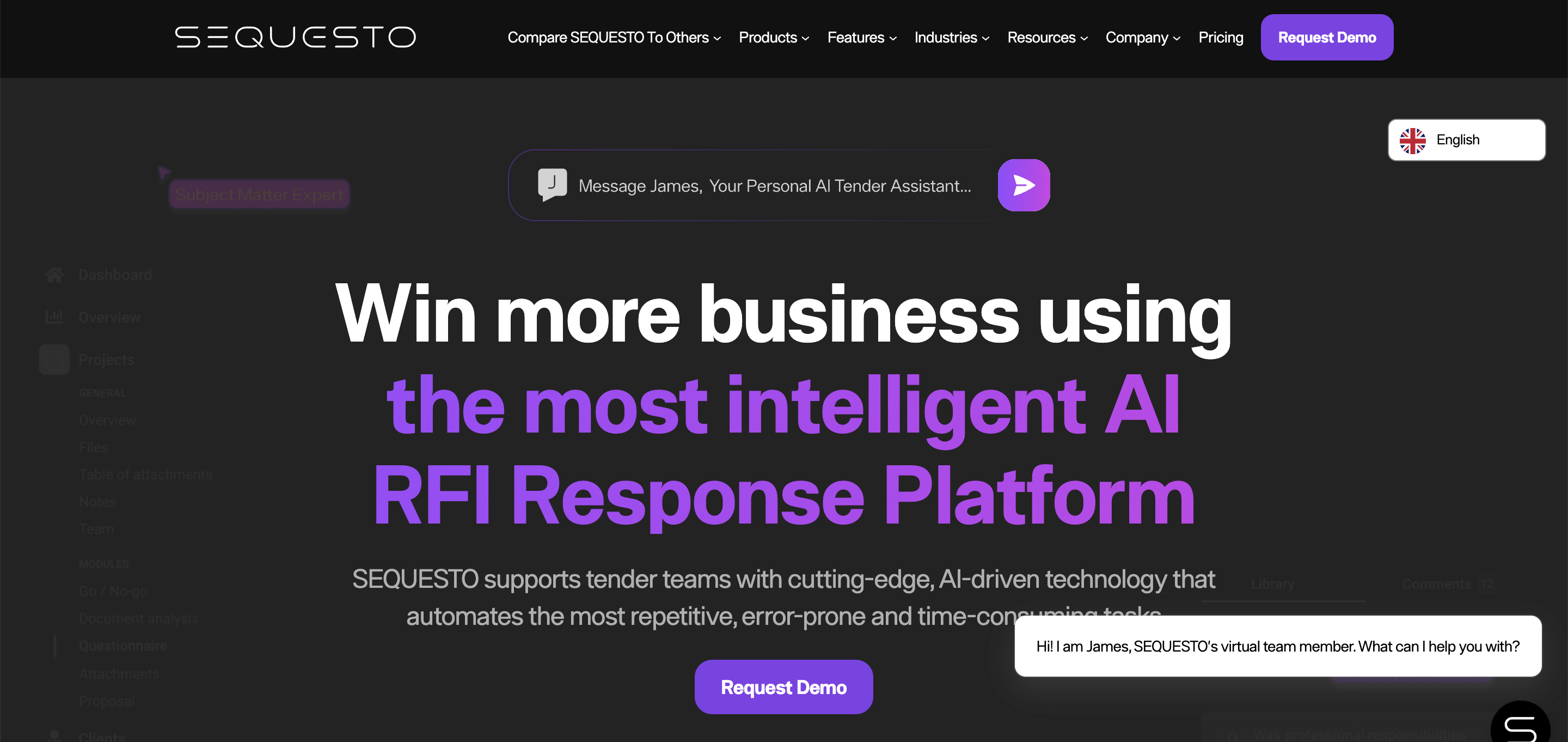Viewport: 1568px width, 742px height.
Task: Click the UK flag language icon
Action: (1412, 140)
